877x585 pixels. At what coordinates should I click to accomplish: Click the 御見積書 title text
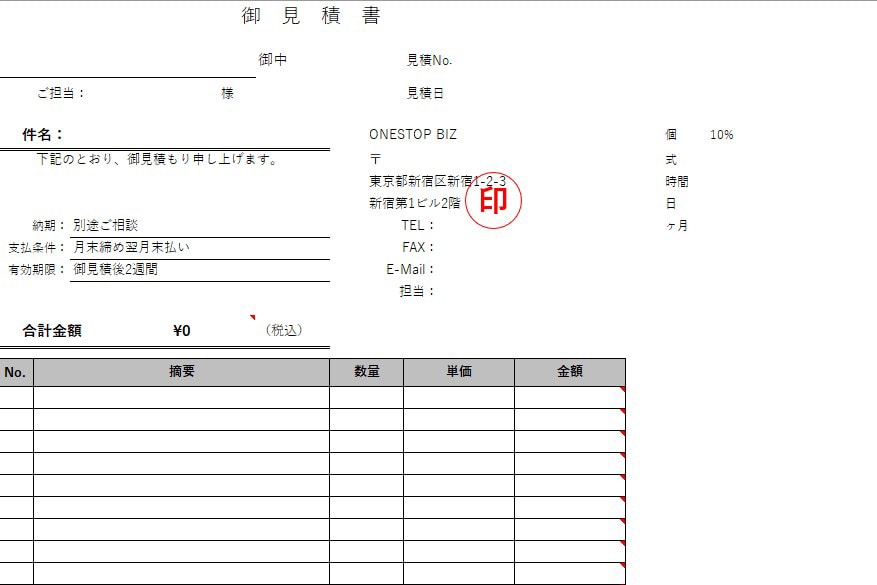click(x=311, y=15)
